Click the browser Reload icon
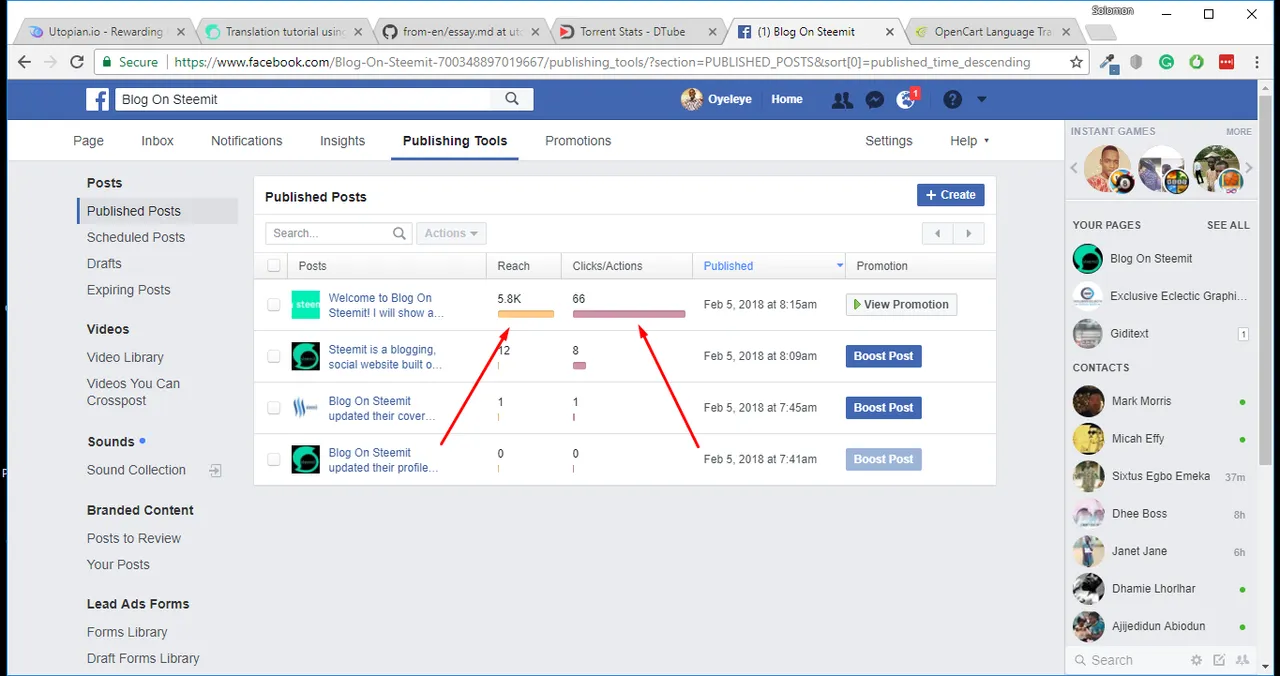Image resolution: width=1280 pixels, height=676 pixels. [x=77, y=62]
